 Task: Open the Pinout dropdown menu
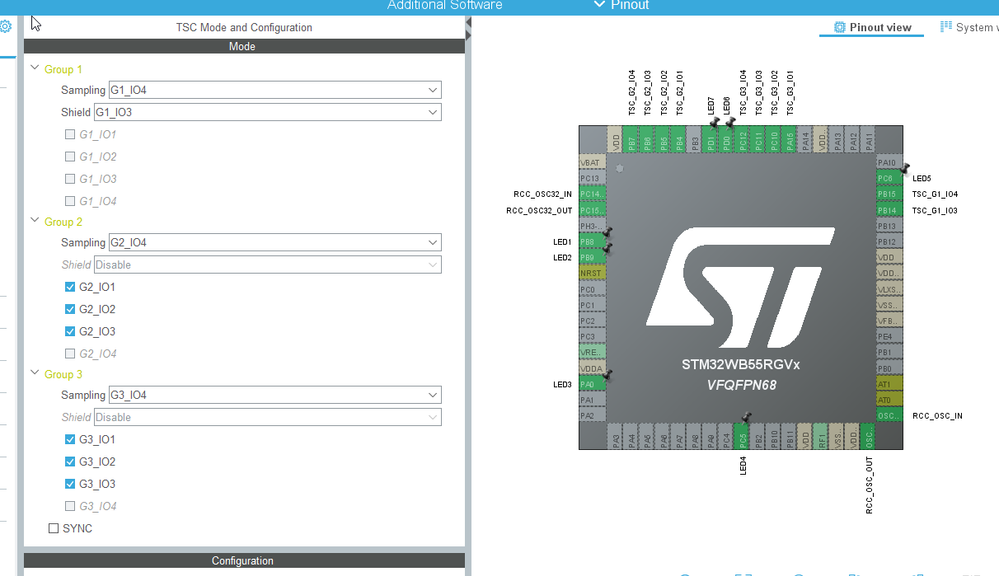621,5
